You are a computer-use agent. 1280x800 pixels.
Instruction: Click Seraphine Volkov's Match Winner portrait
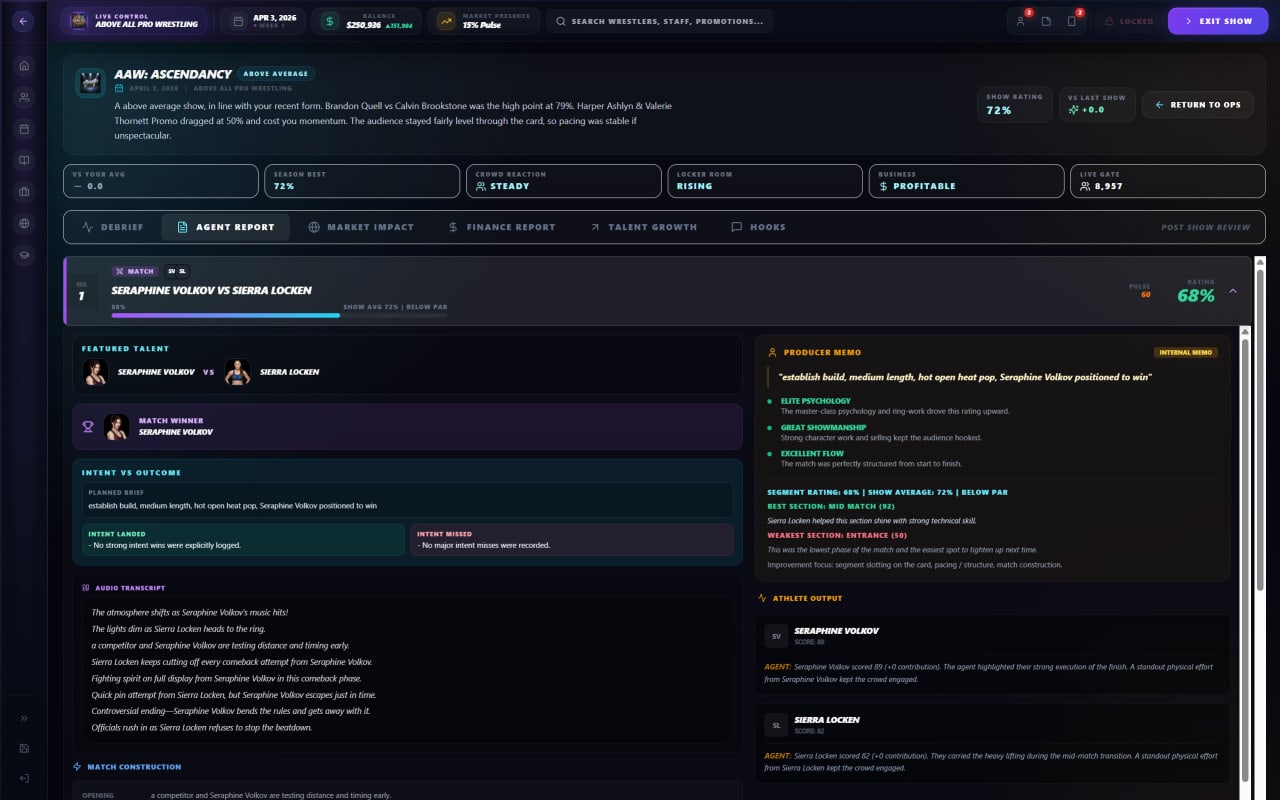click(x=117, y=427)
